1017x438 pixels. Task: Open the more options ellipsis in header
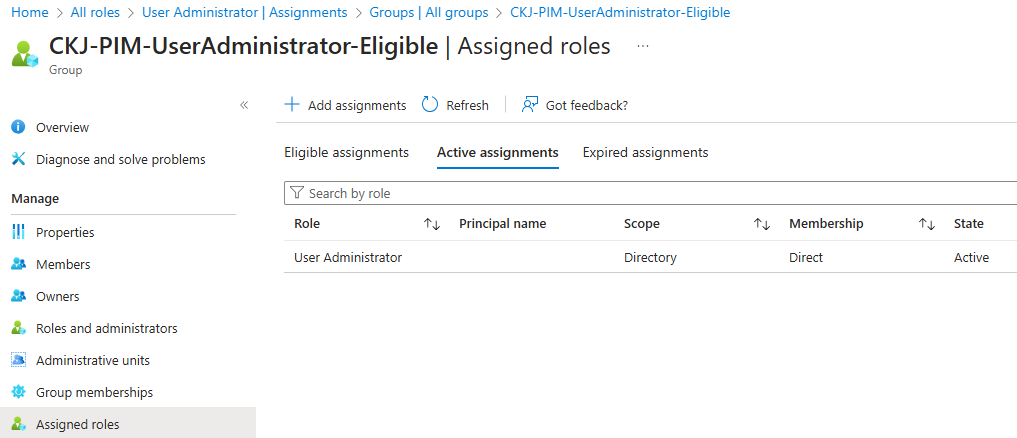[643, 46]
